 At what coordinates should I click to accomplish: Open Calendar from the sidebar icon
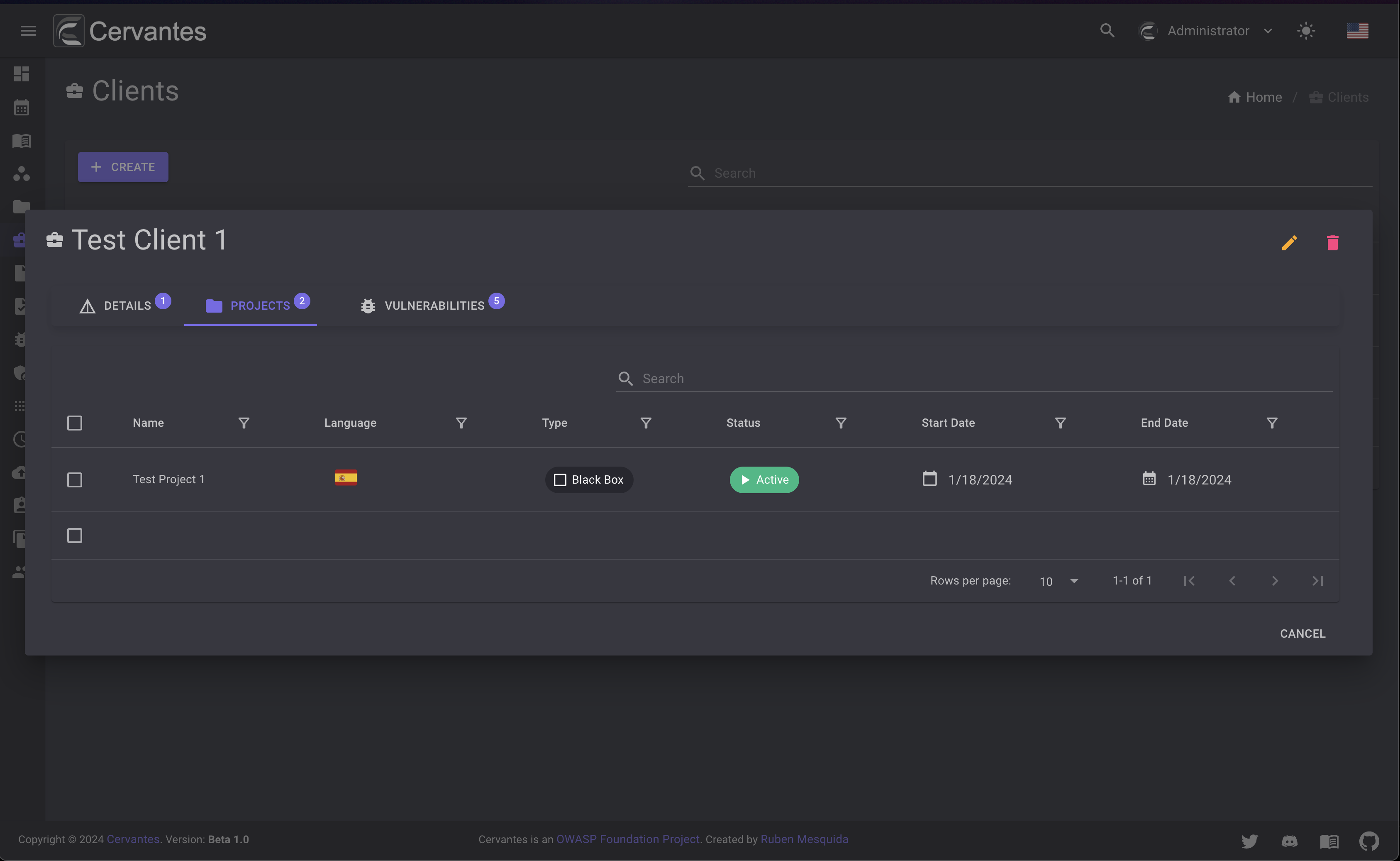22,107
